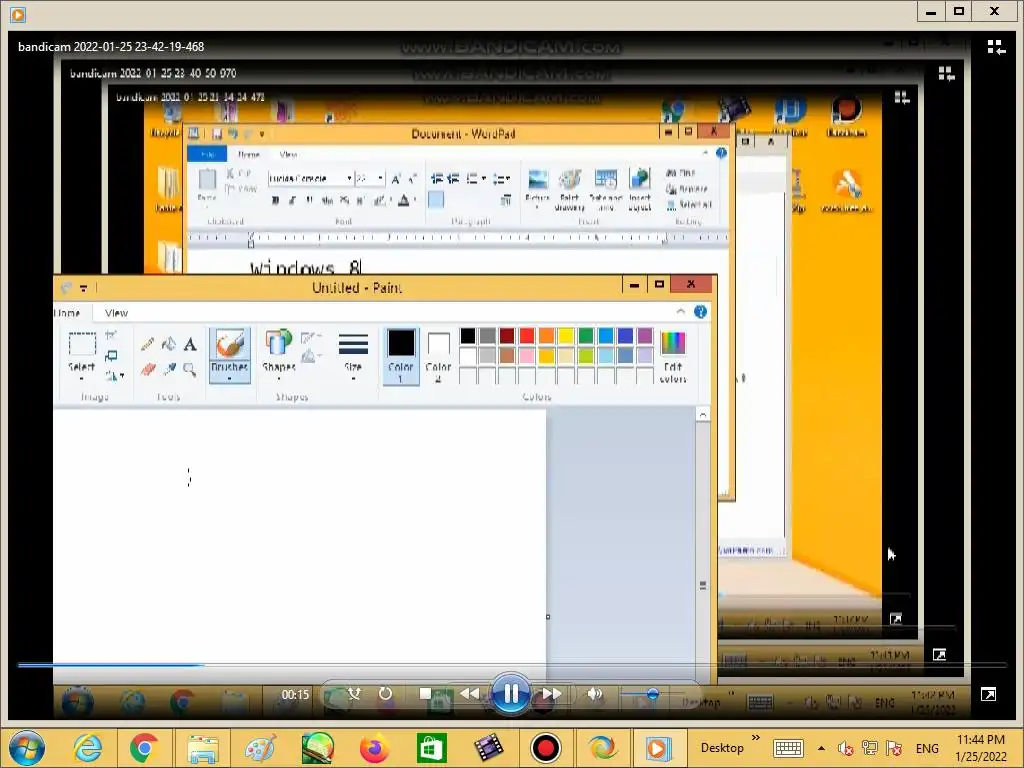Open the Shape fill dropdown in Paint
1024x768 pixels.
(312, 356)
